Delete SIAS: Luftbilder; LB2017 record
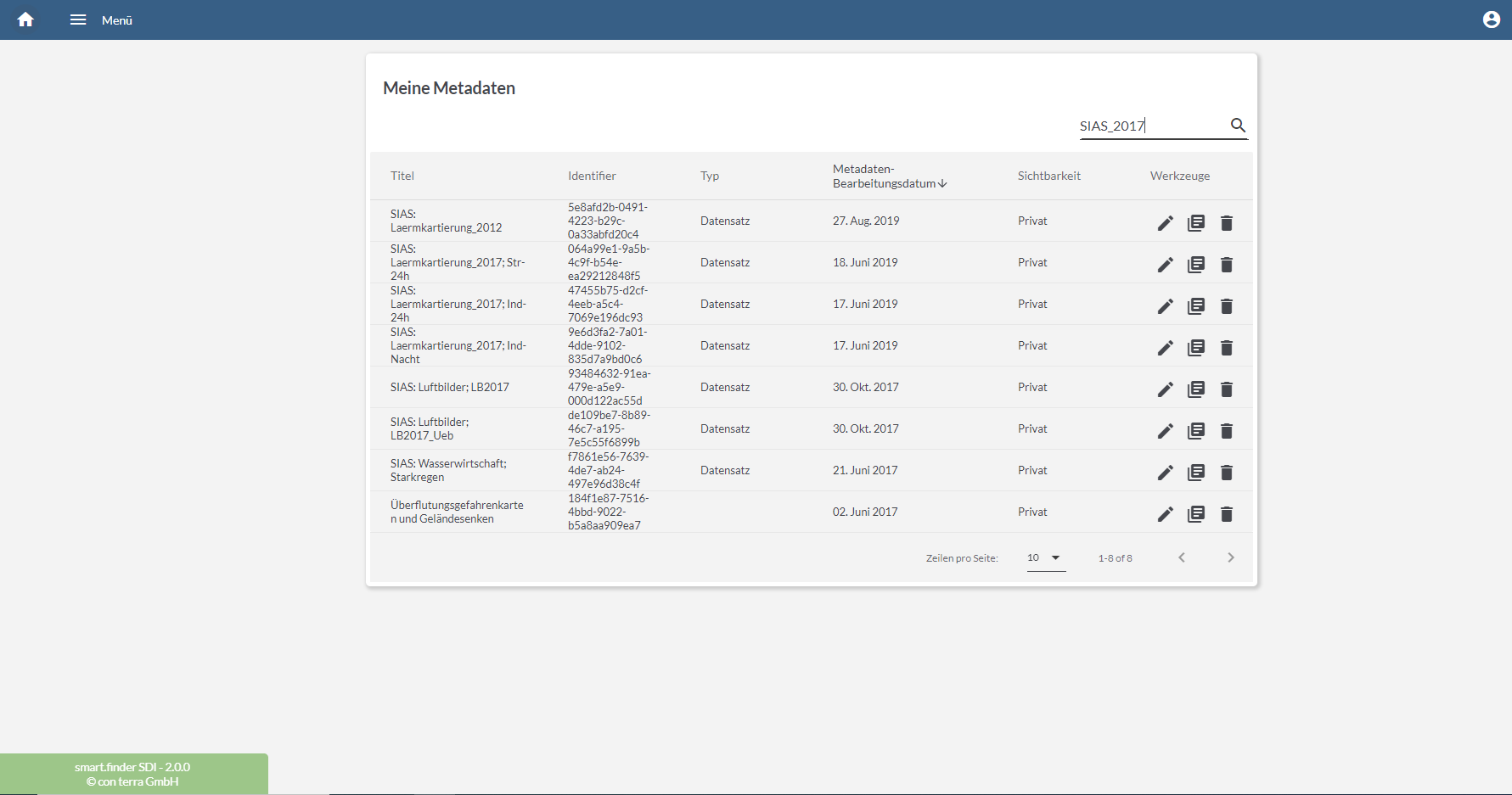Viewport: 1512px width, 795px height. 1227,389
